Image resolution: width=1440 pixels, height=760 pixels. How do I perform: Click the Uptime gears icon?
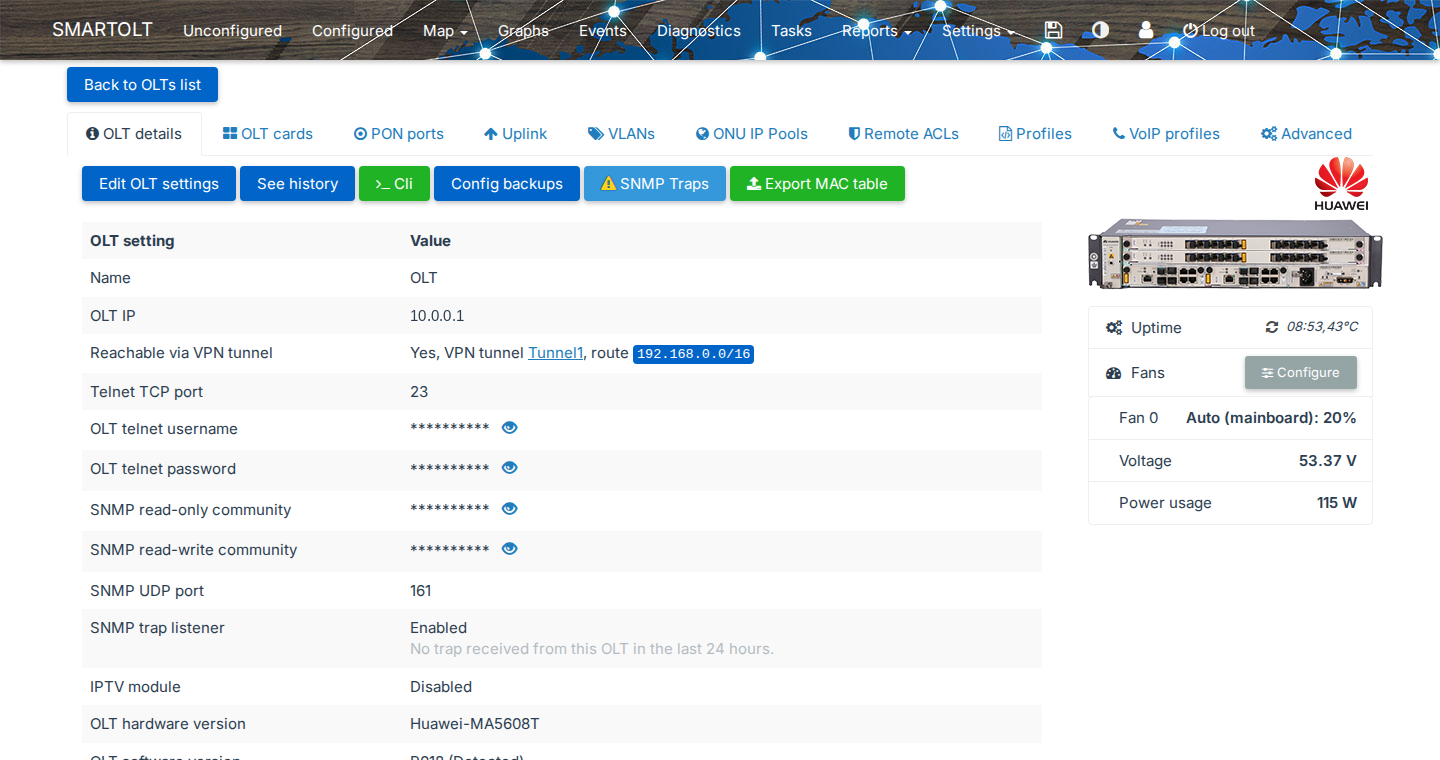[x=1114, y=328]
